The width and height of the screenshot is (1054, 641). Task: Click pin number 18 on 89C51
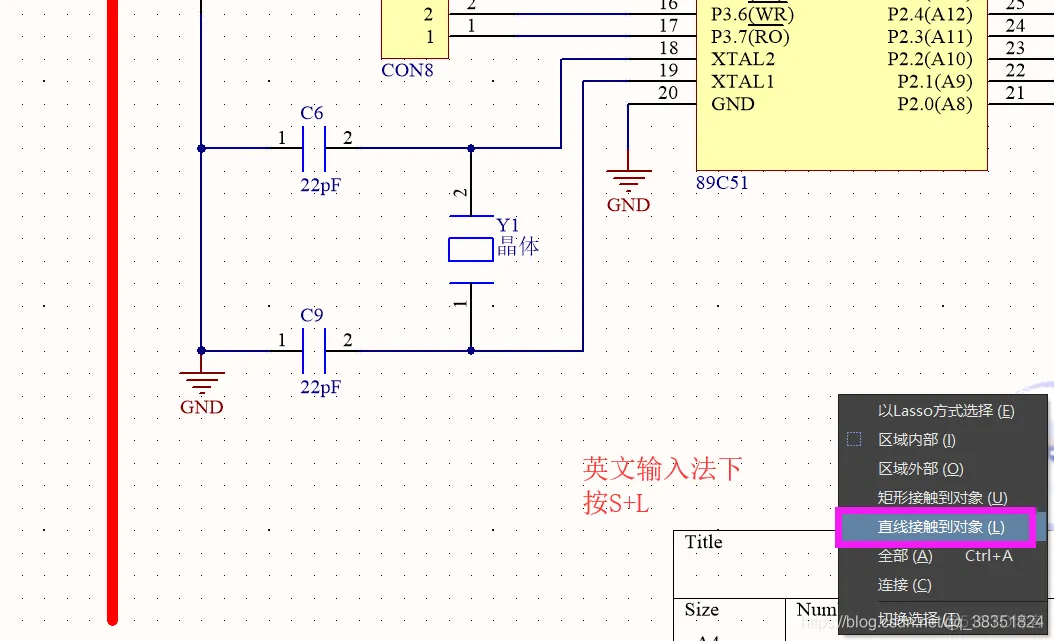point(668,48)
